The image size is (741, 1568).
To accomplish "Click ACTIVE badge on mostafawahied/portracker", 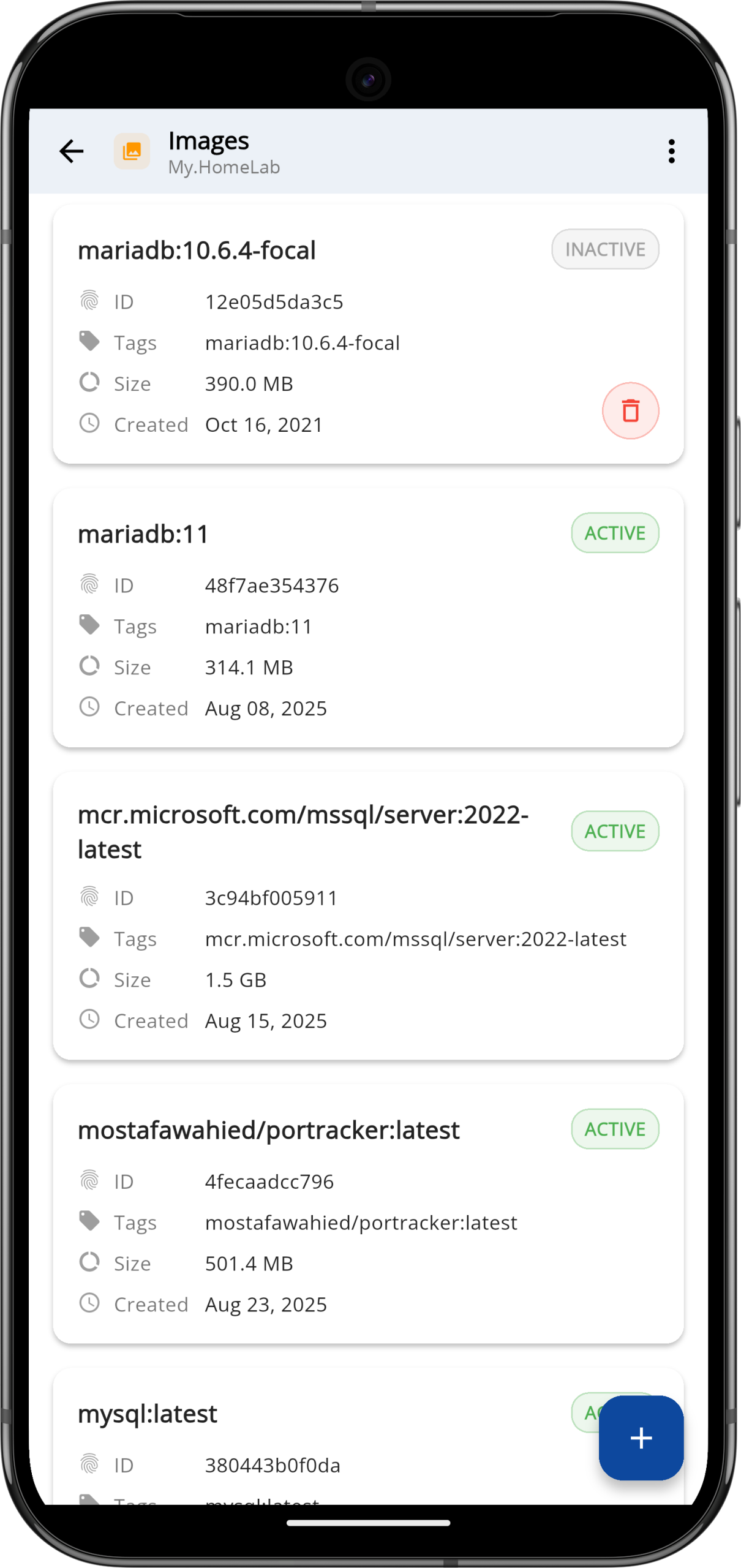I will point(614,1129).
